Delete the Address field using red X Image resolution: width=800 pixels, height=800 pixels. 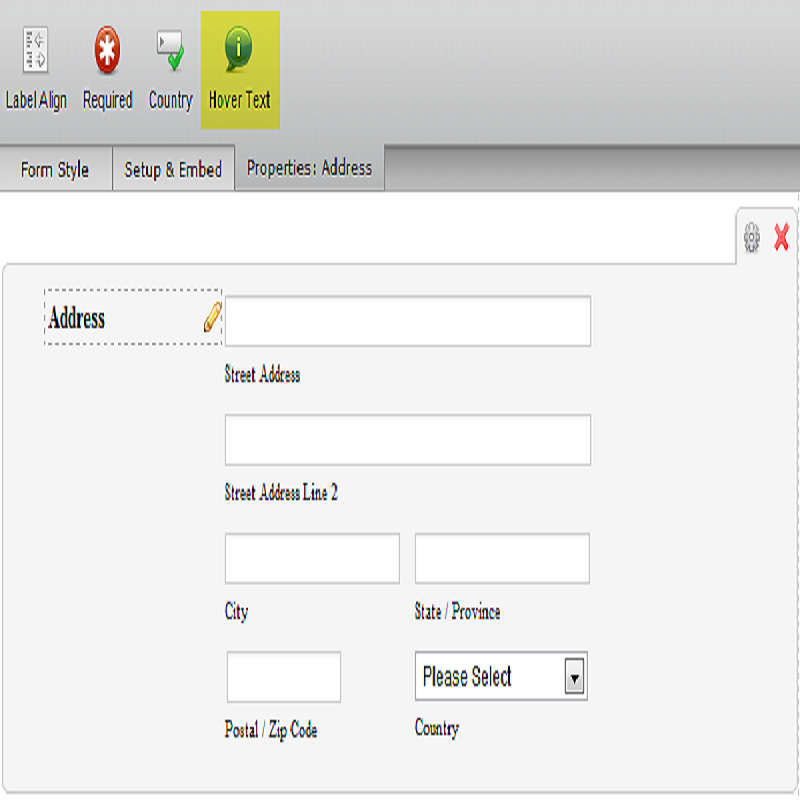tap(782, 237)
